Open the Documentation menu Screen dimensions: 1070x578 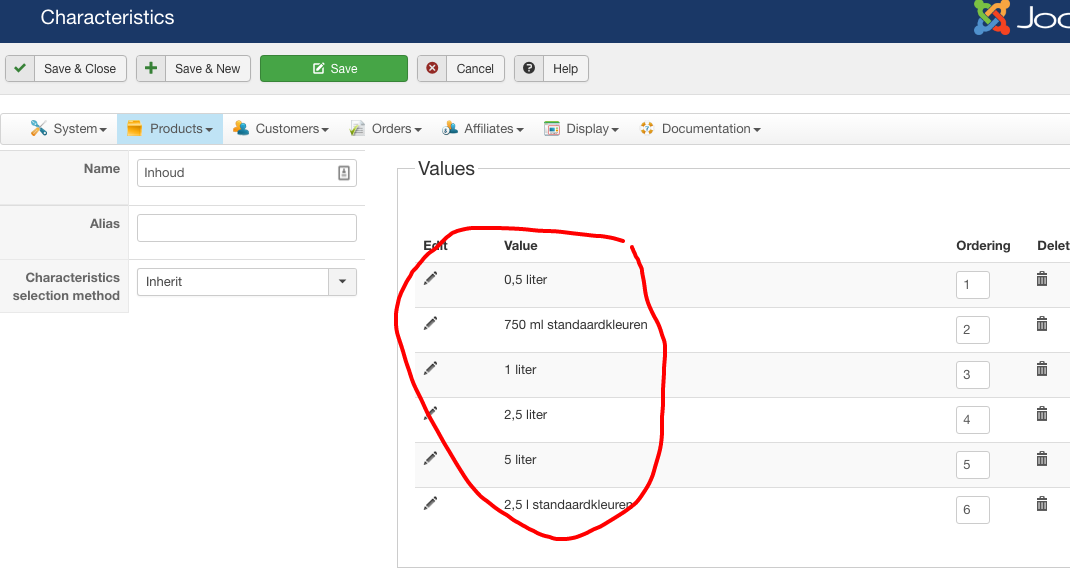click(700, 128)
